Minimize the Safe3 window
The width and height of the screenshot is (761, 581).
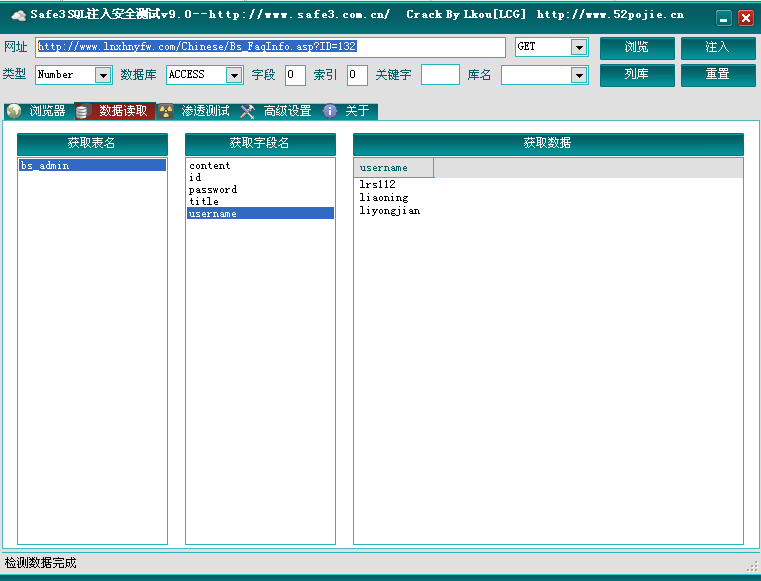pyautogui.click(x=723, y=18)
